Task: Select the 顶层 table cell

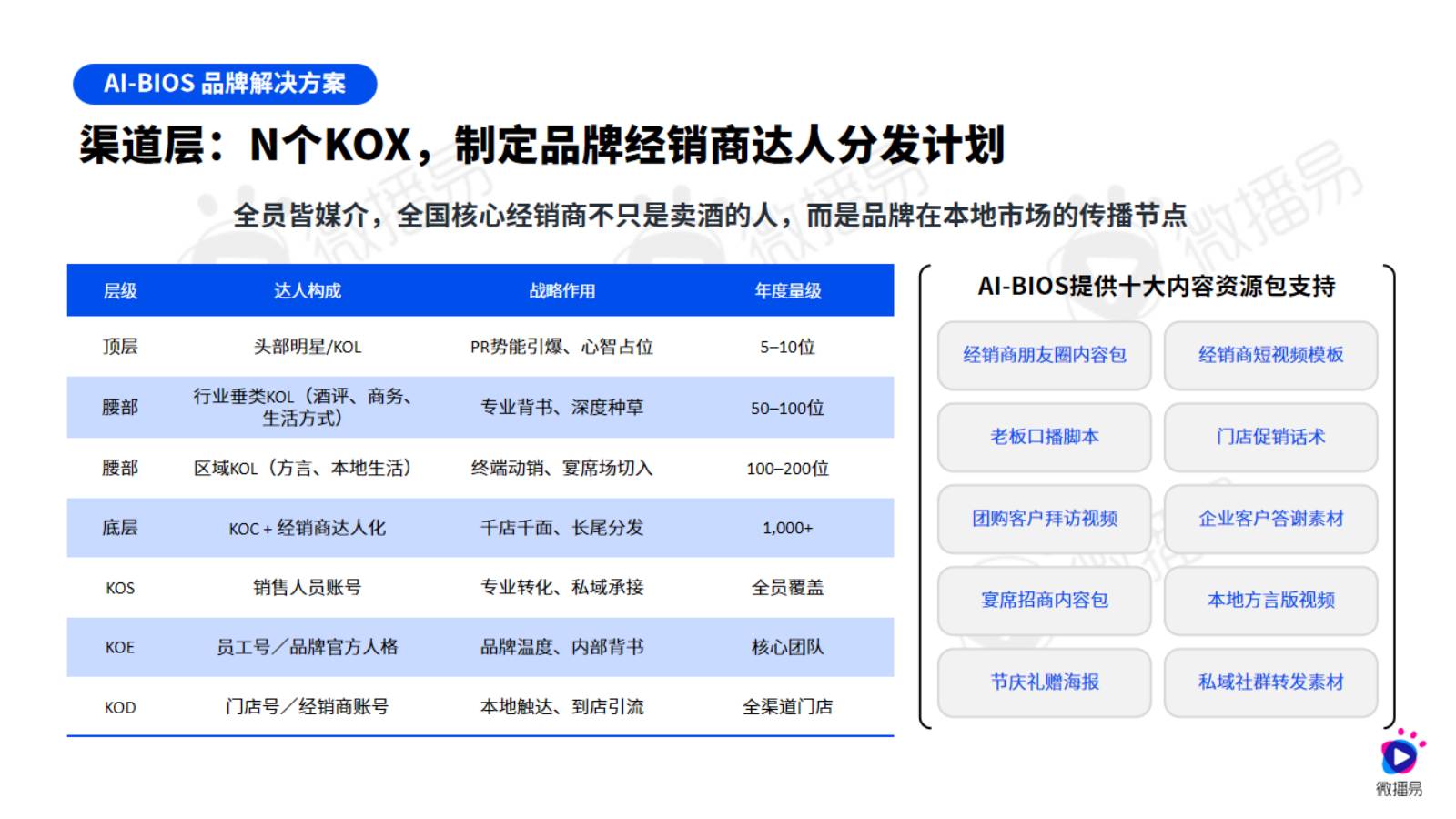Action: tap(120, 347)
